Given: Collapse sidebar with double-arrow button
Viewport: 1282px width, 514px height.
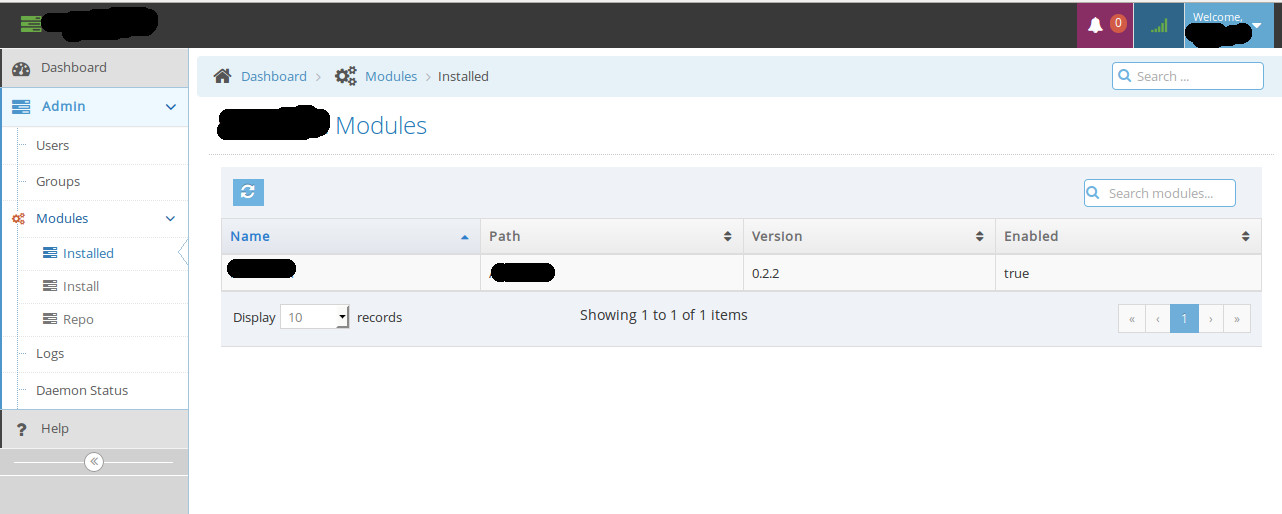Looking at the screenshot, I should point(94,462).
